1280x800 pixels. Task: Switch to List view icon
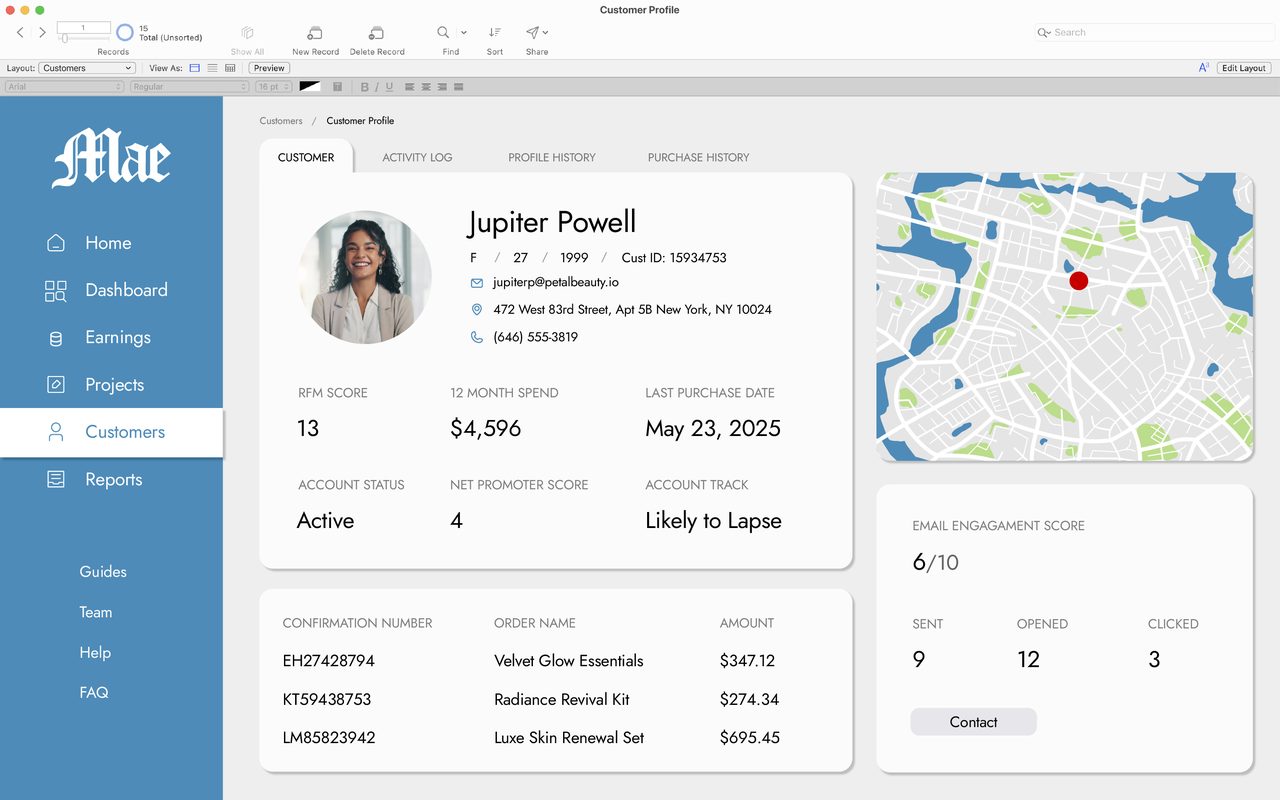pos(212,68)
